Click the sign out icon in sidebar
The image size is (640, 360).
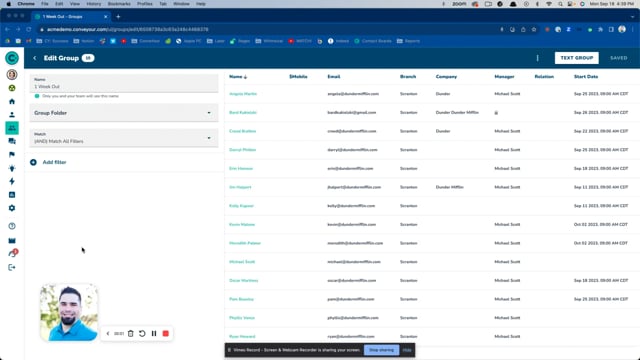click(x=12, y=267)
